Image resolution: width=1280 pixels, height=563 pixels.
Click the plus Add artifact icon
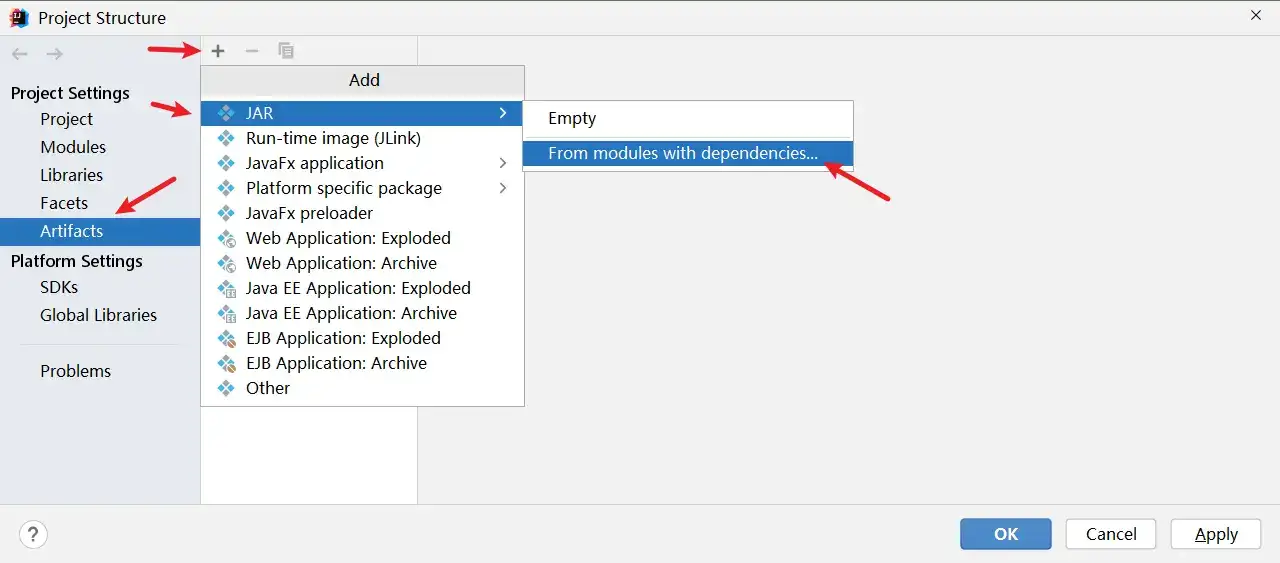click(x=218, y=51)
